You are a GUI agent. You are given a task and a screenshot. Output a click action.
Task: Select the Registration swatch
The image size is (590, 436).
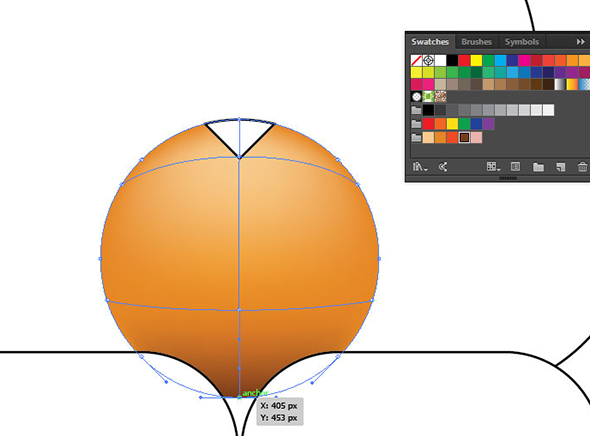coord(428,60)
